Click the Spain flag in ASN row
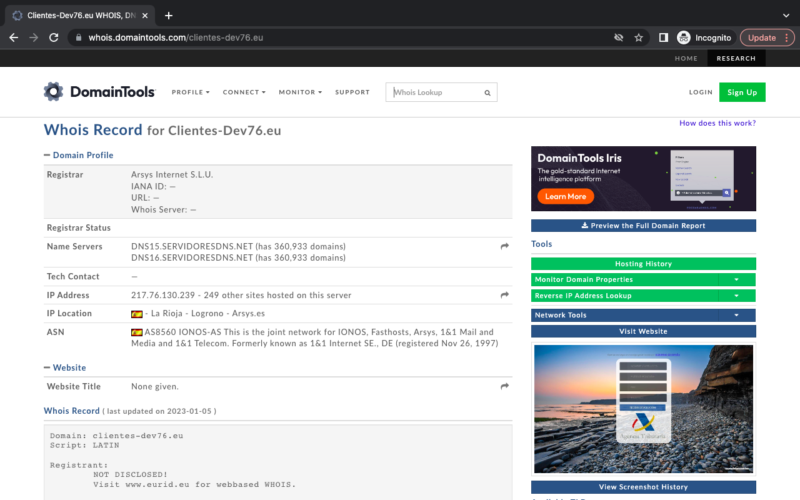This screenshot has width=800, height=500. (x=137, y=332)
